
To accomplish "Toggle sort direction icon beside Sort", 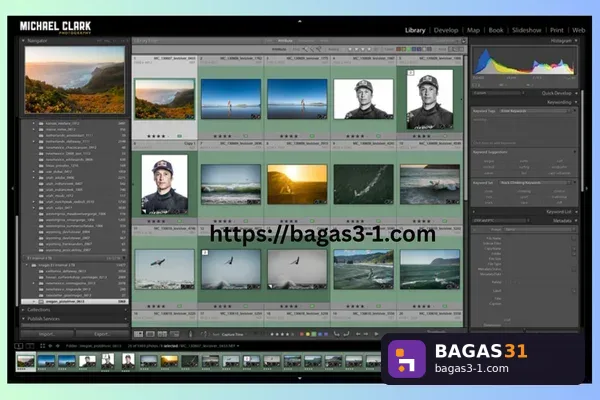I will 204,334.
